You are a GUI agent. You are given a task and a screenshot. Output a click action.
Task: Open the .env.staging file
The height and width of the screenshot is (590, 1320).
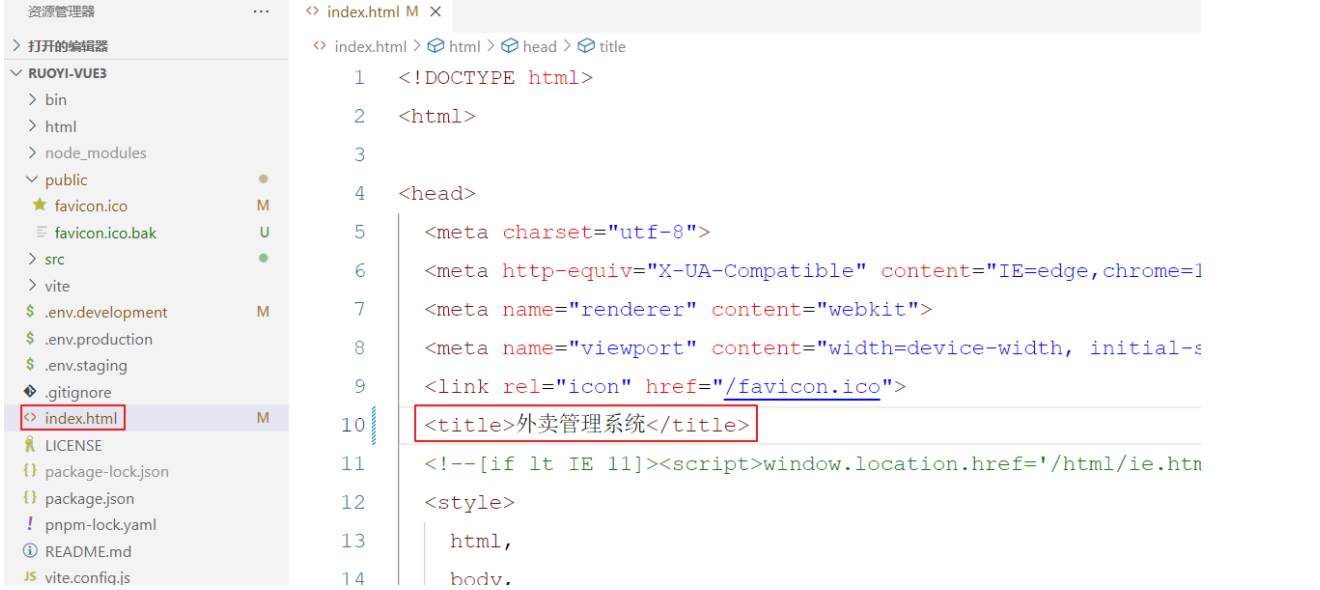tap(86, 365)
